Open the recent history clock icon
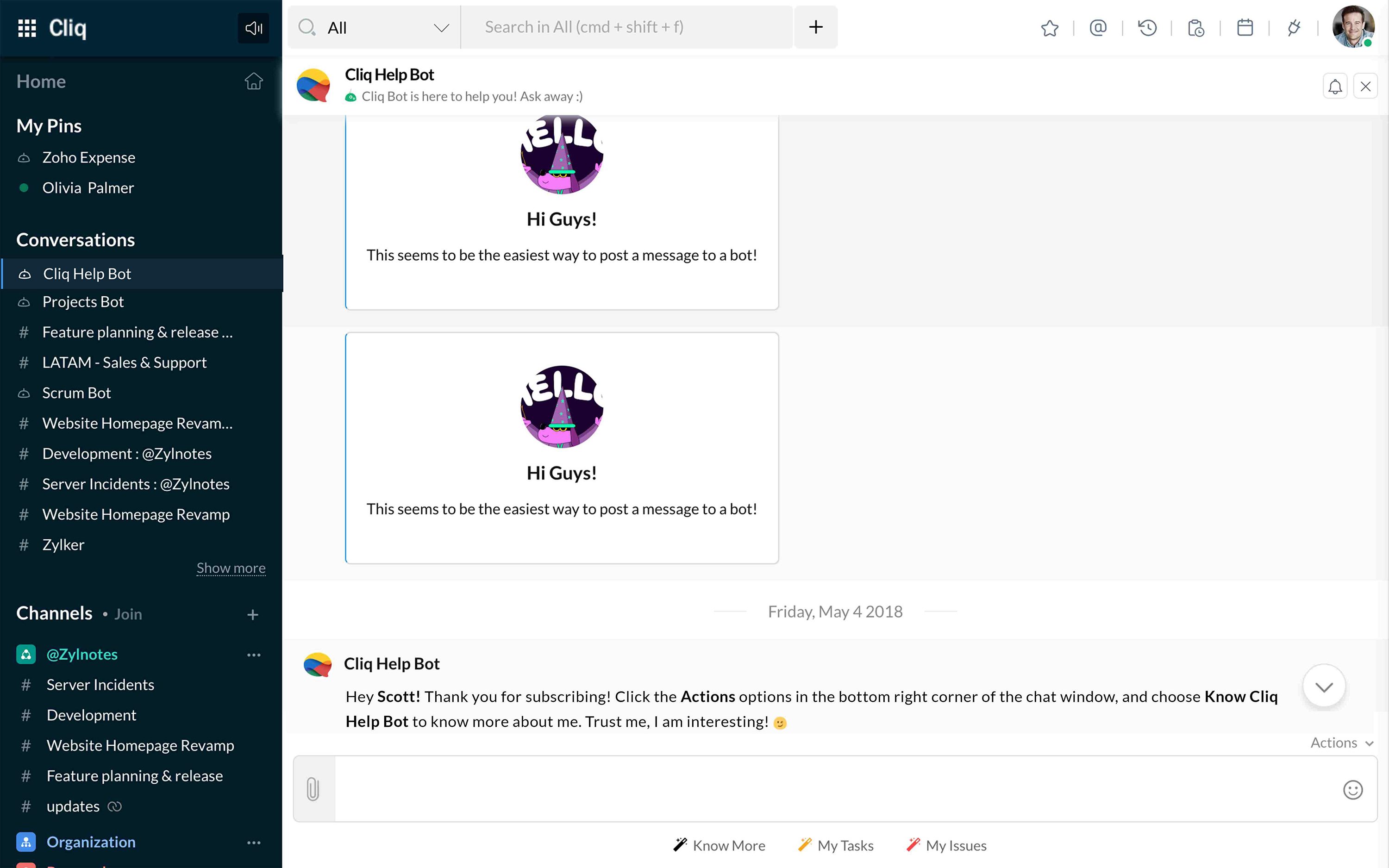 (1147, 28)
